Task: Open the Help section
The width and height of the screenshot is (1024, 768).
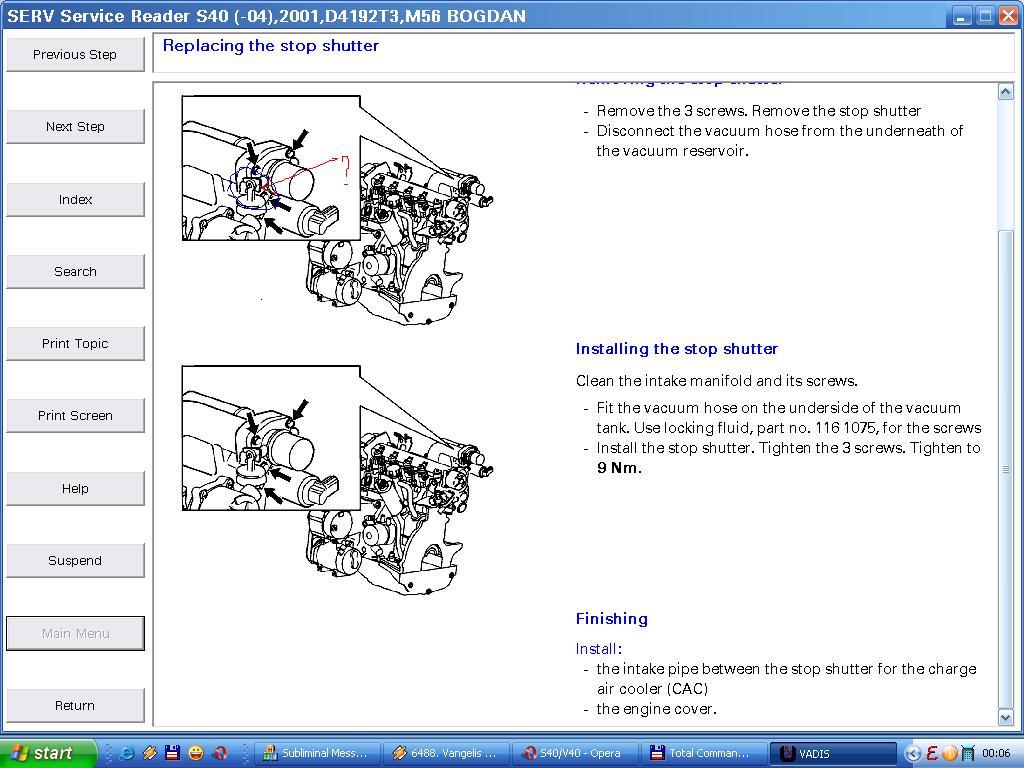Action: tap(75, 488)
